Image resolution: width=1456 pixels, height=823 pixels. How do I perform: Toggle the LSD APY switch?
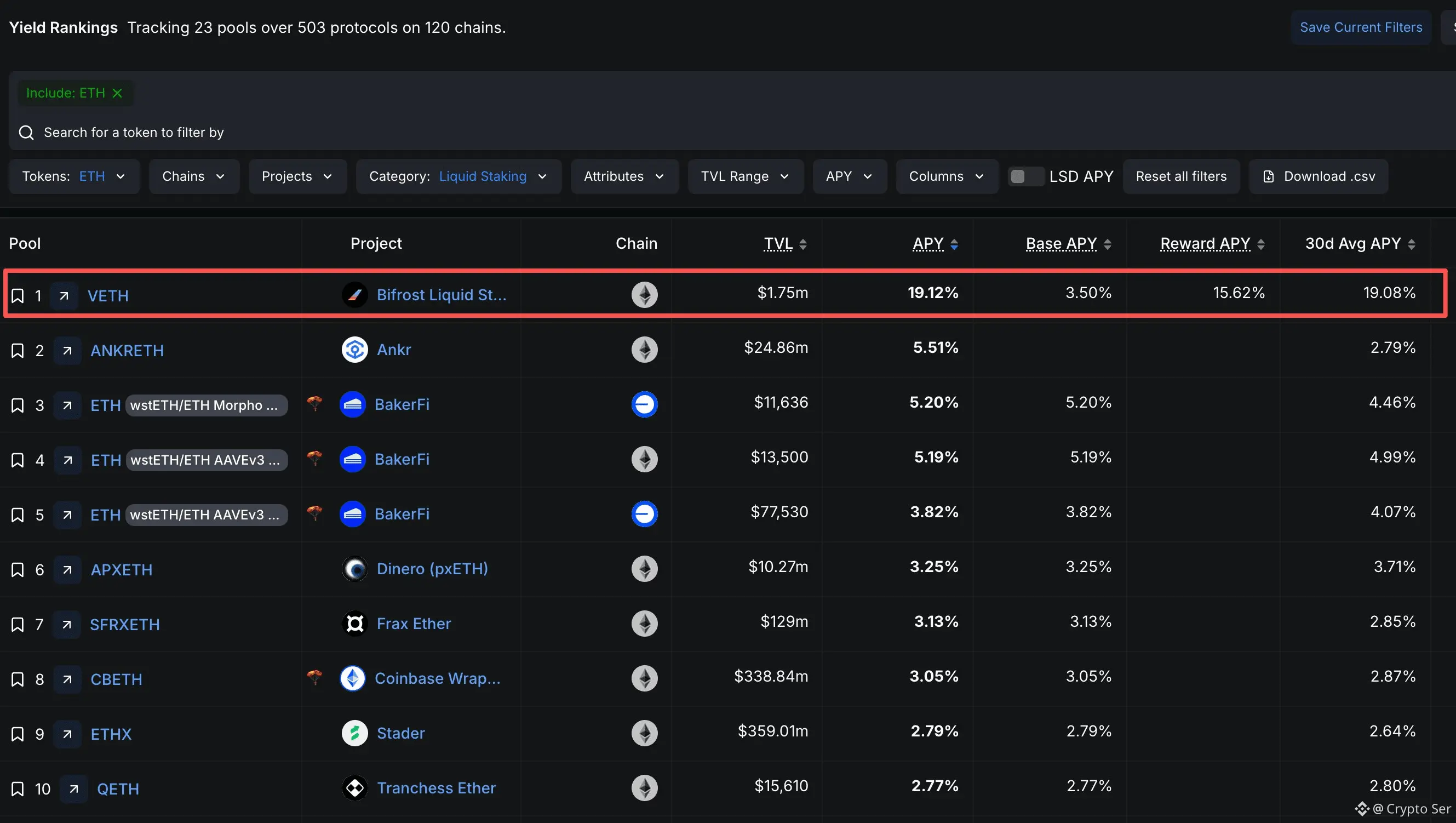1025,176
